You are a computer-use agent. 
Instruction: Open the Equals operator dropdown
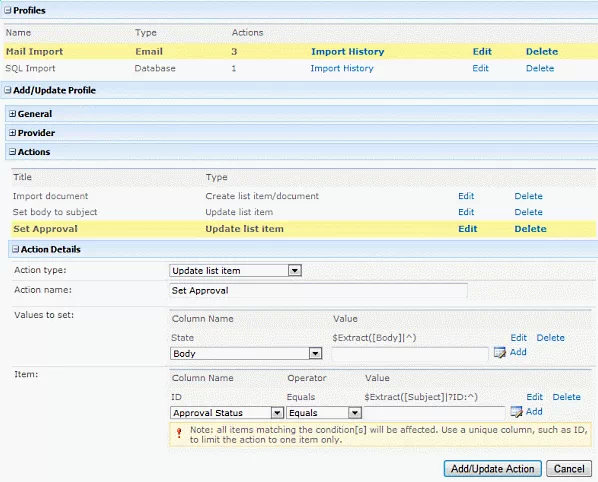click(355, 413)
